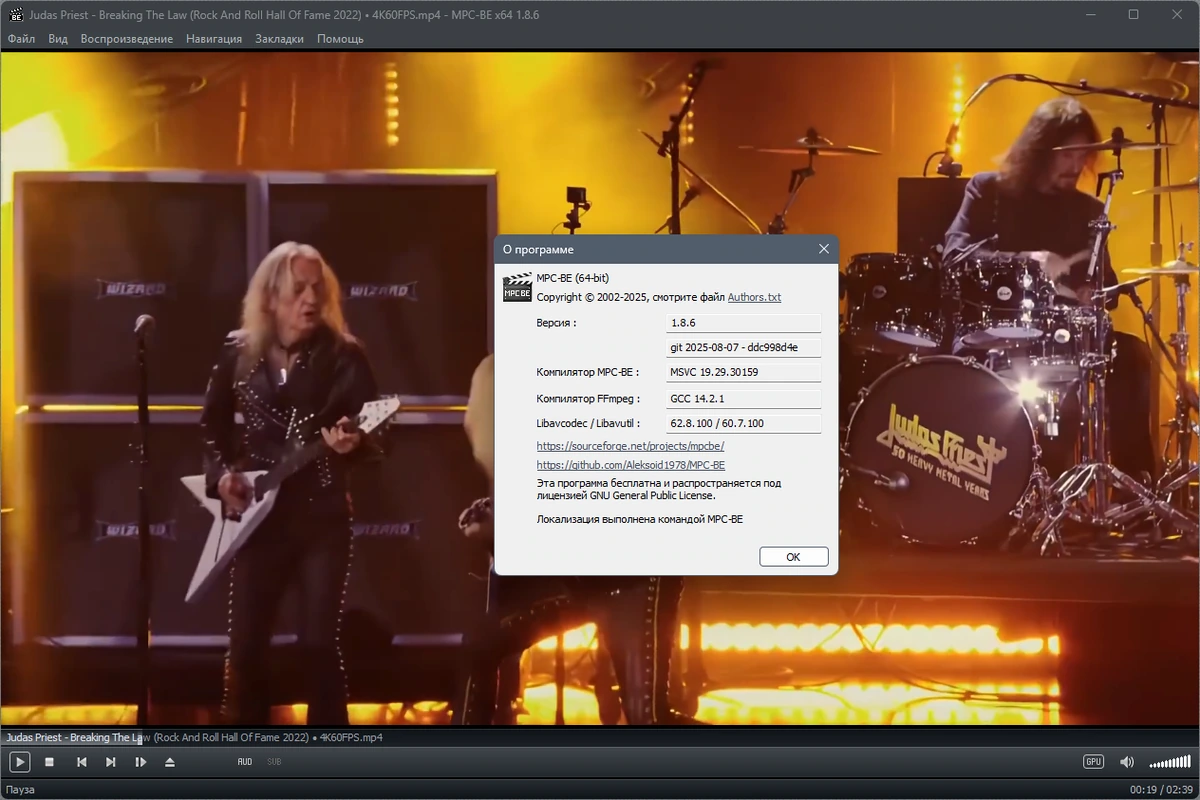
Task: Click the file title text above the playback controls
Action: (x=194, y=738)
